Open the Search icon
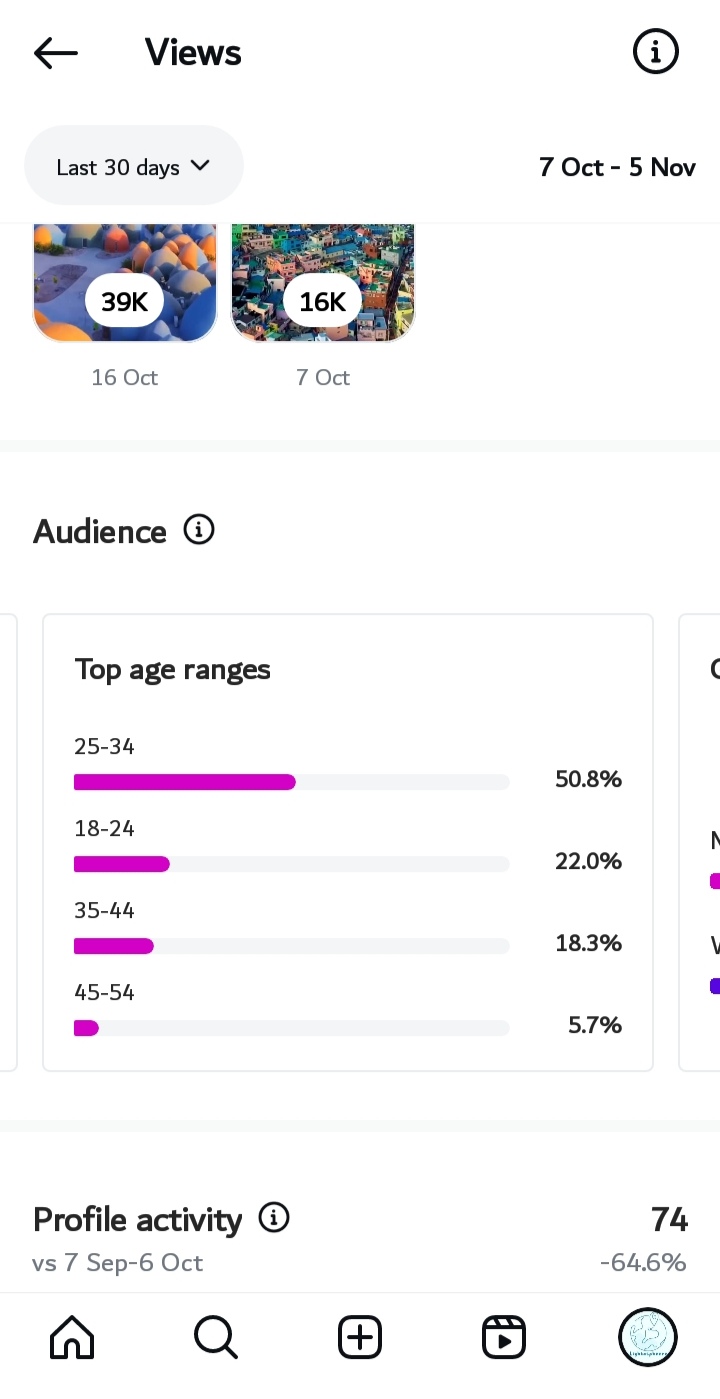Viewport: 720px width, 1399px height. (215, 1337)
